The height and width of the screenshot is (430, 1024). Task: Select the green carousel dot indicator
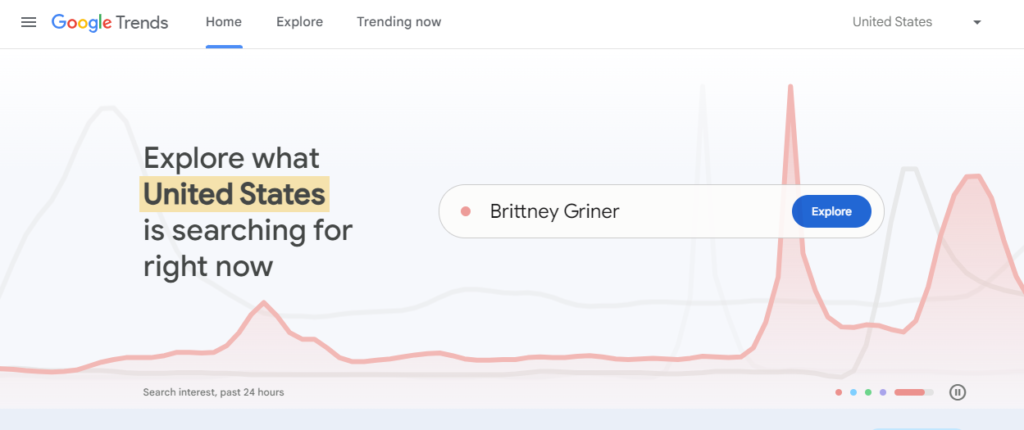click(868, 392)
